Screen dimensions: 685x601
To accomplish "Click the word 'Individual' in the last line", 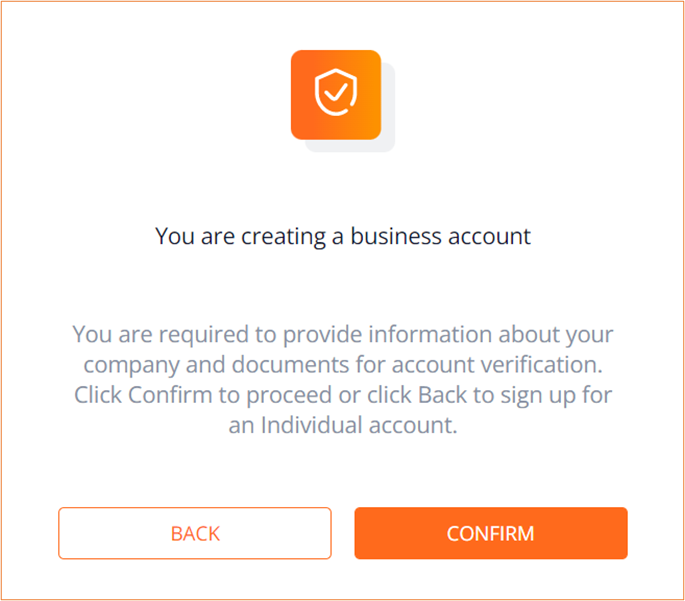I will click(311, 425).
